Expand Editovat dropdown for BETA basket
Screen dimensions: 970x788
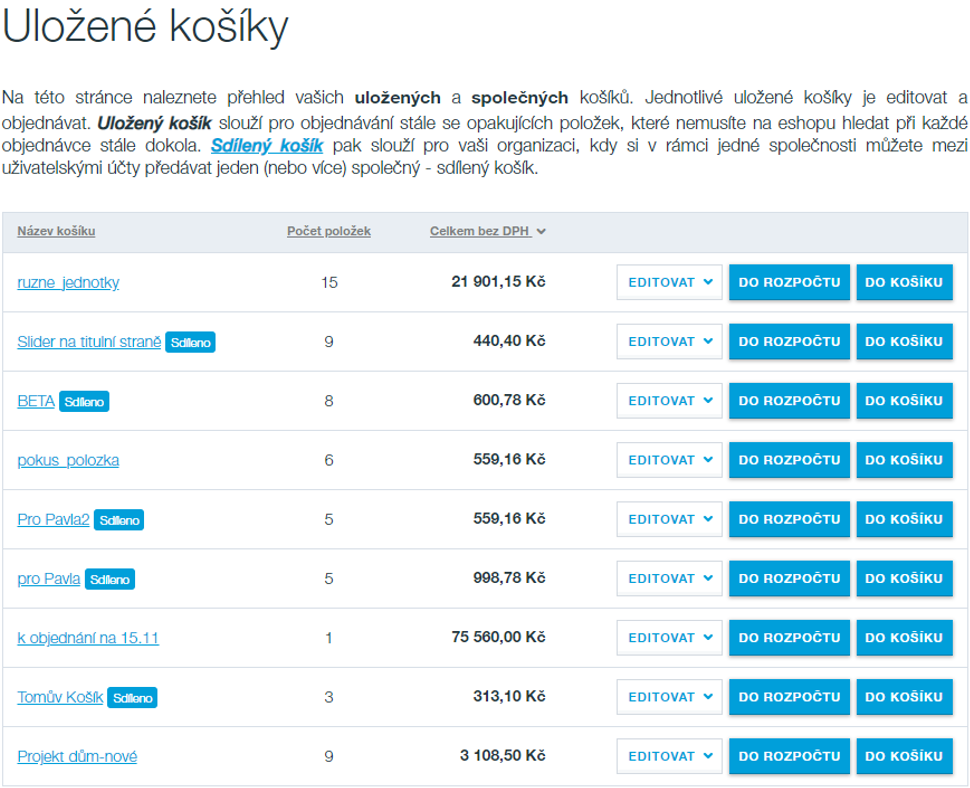[669, 401]
